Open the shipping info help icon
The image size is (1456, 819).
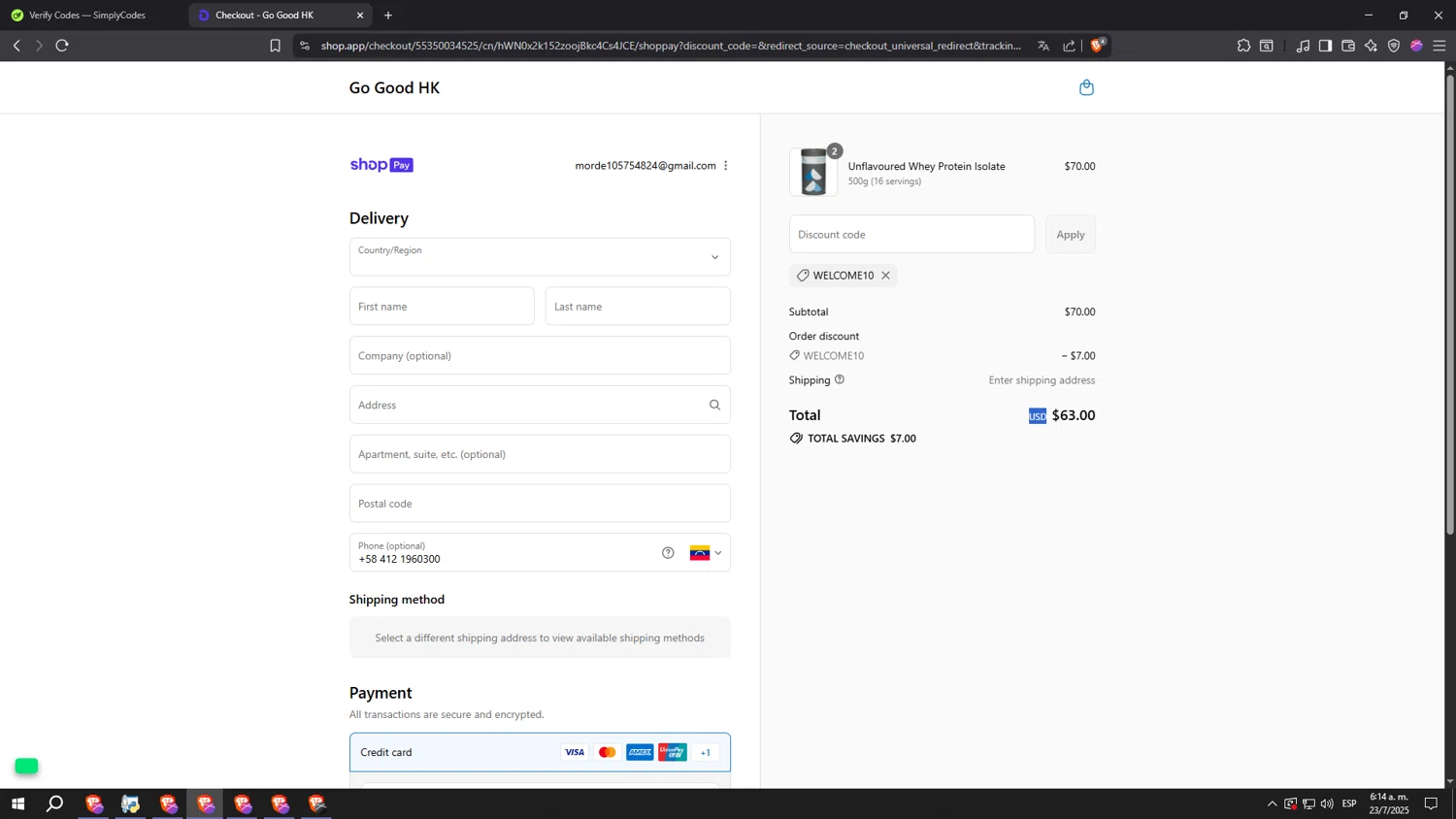tap(840, 379)
